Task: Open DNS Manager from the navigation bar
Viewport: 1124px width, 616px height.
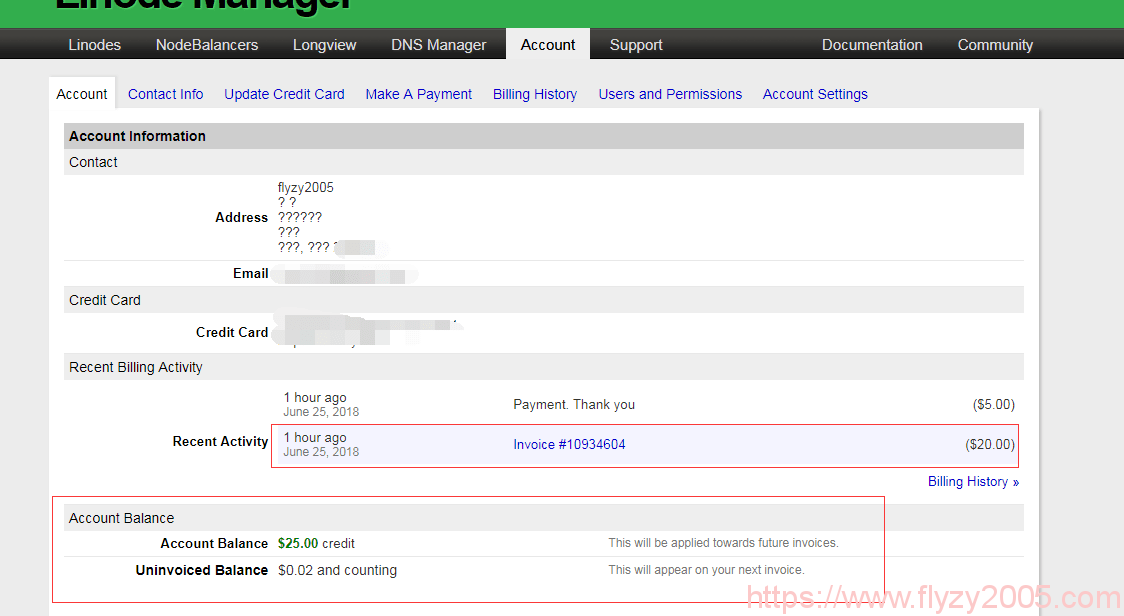Action: point(439,44)
